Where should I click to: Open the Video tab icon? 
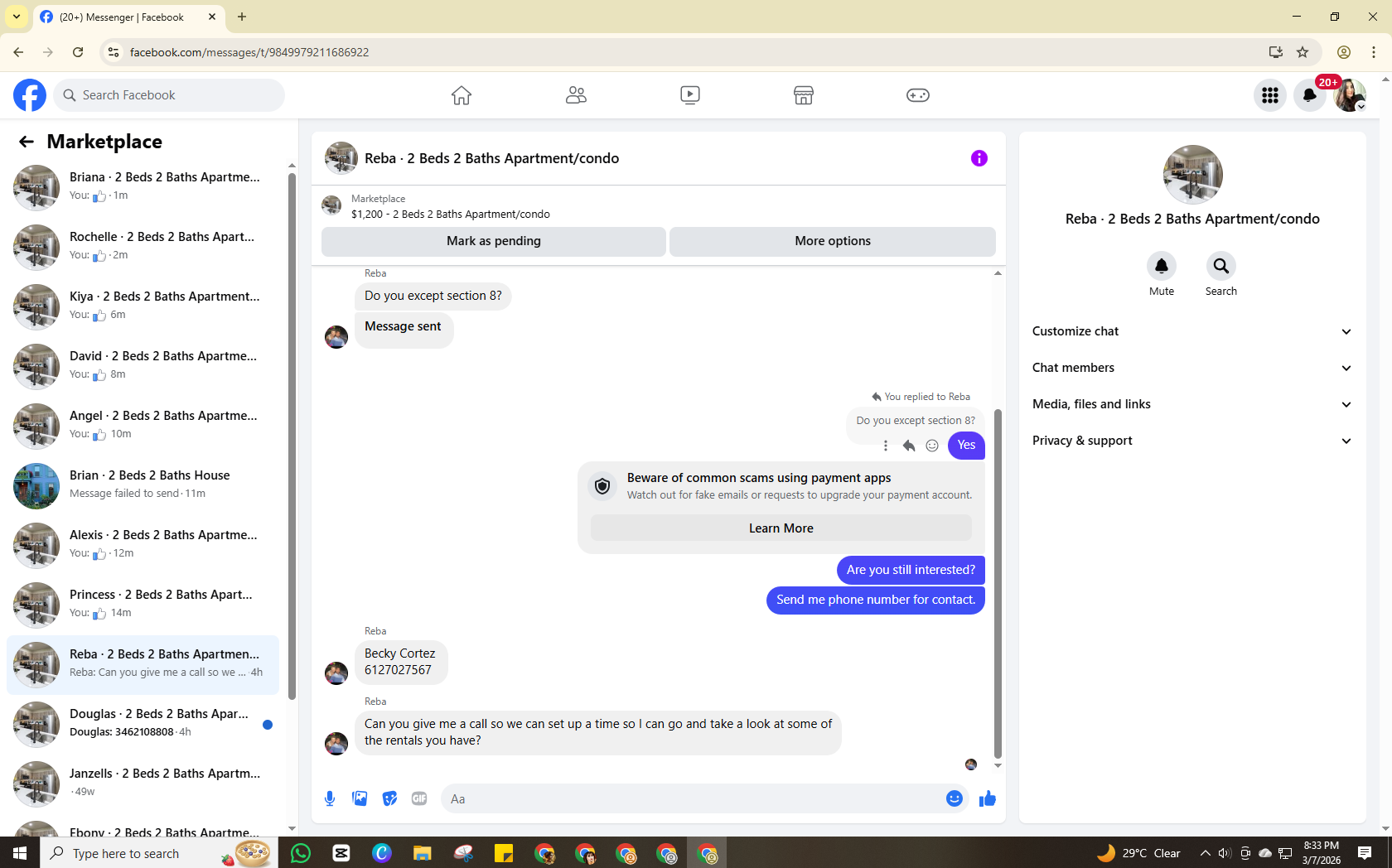690,95
